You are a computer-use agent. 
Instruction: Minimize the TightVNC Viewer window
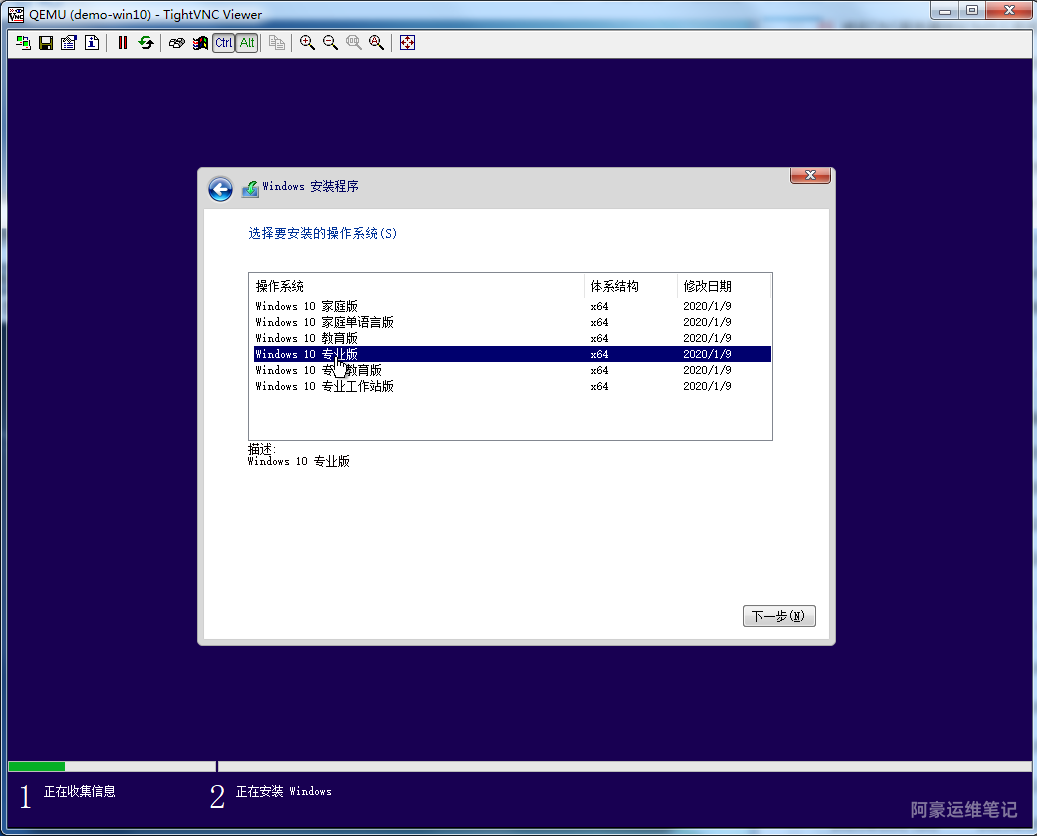click(944, 11)
